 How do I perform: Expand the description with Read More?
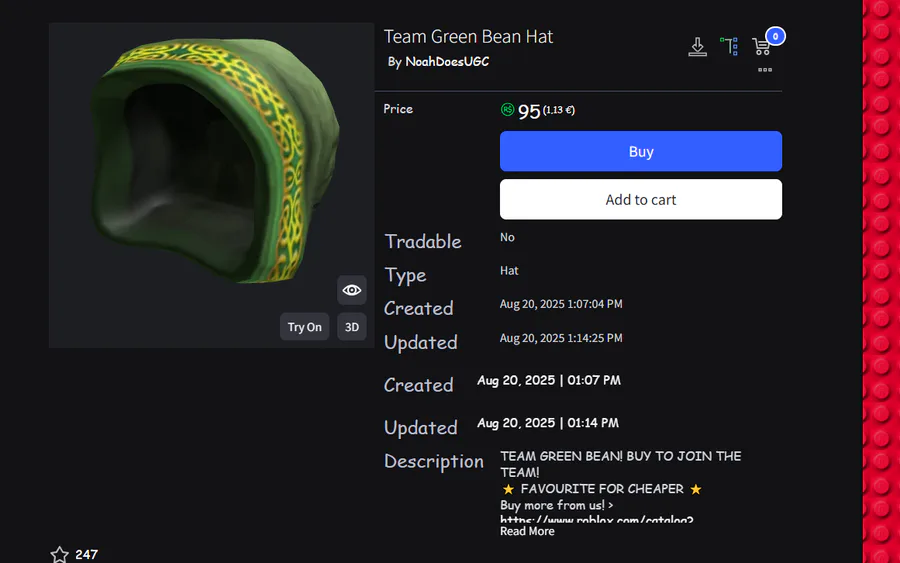pyautogui.click(x=527, y=531)
